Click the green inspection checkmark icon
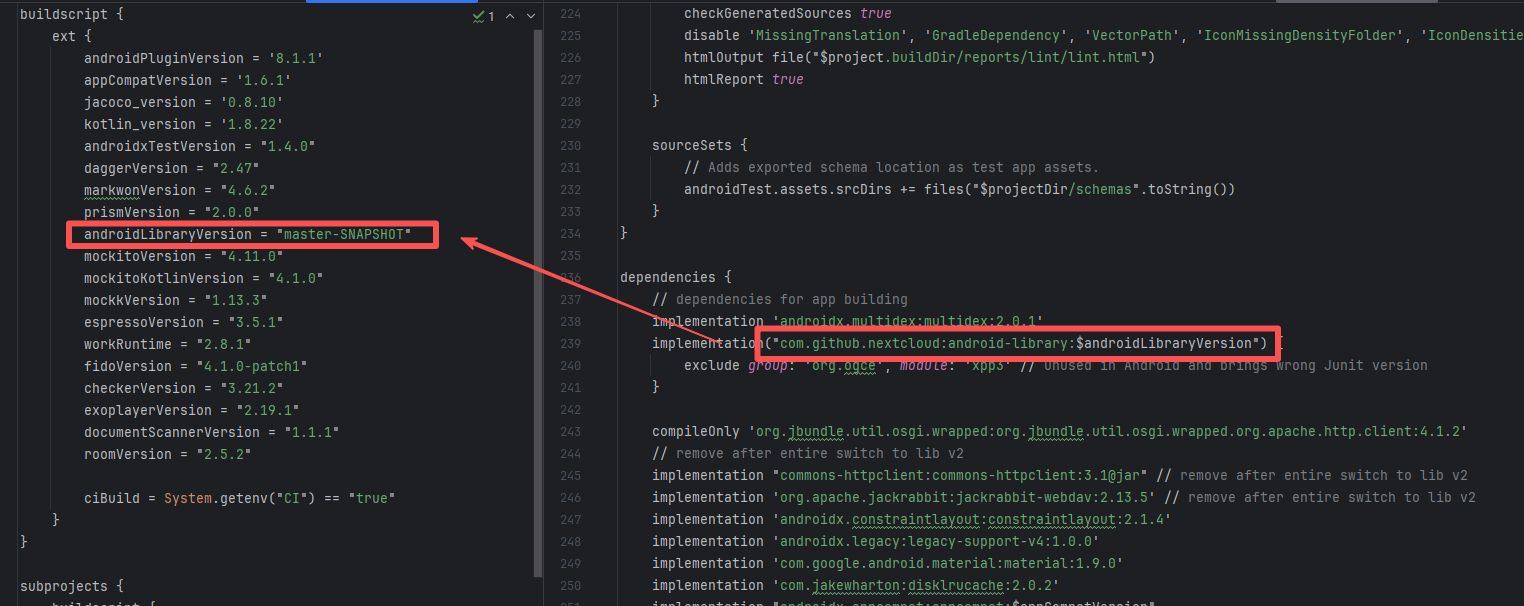This screenshot has width=1524, height=606. (477, 16)
